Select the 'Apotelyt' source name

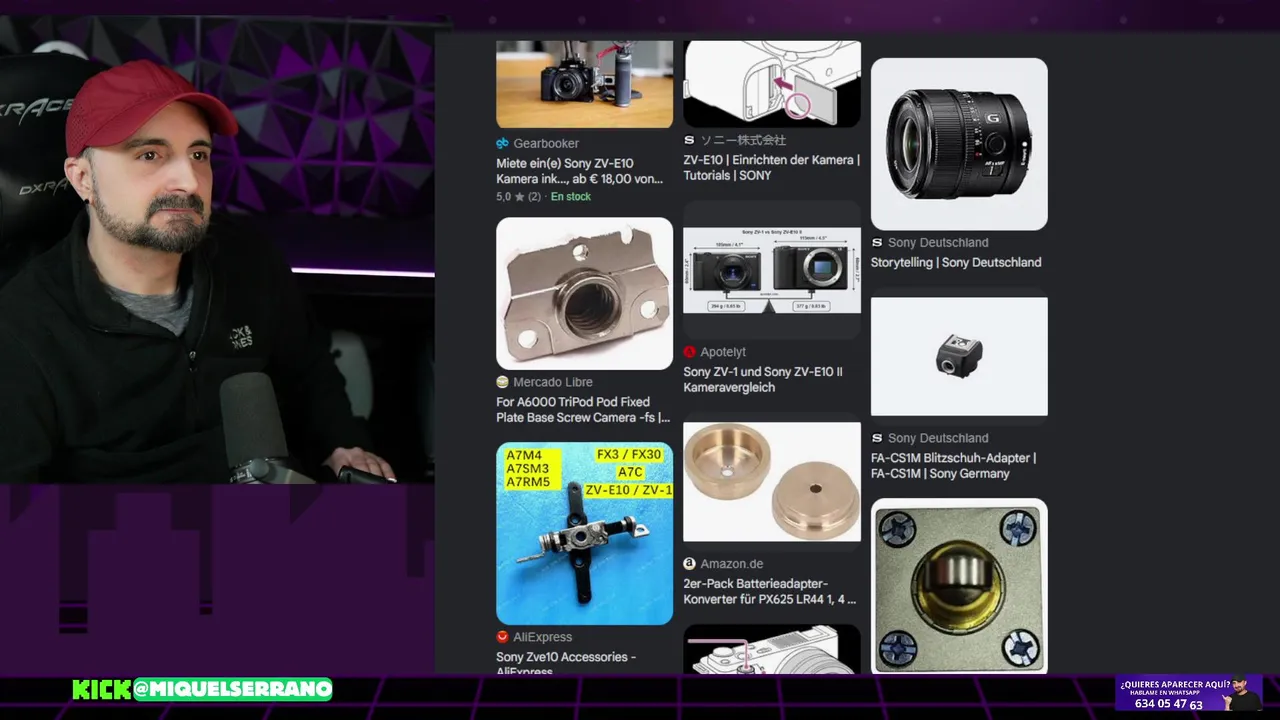coord(723,352)
